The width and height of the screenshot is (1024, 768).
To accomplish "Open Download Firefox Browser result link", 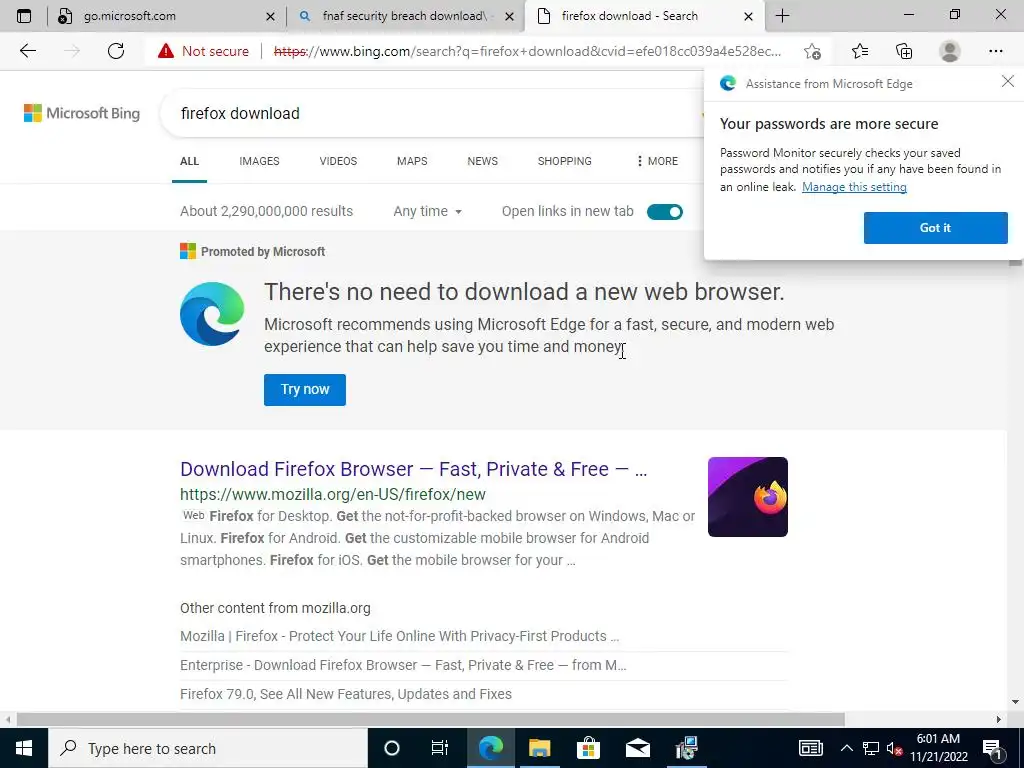I will [x=413, y=469].
